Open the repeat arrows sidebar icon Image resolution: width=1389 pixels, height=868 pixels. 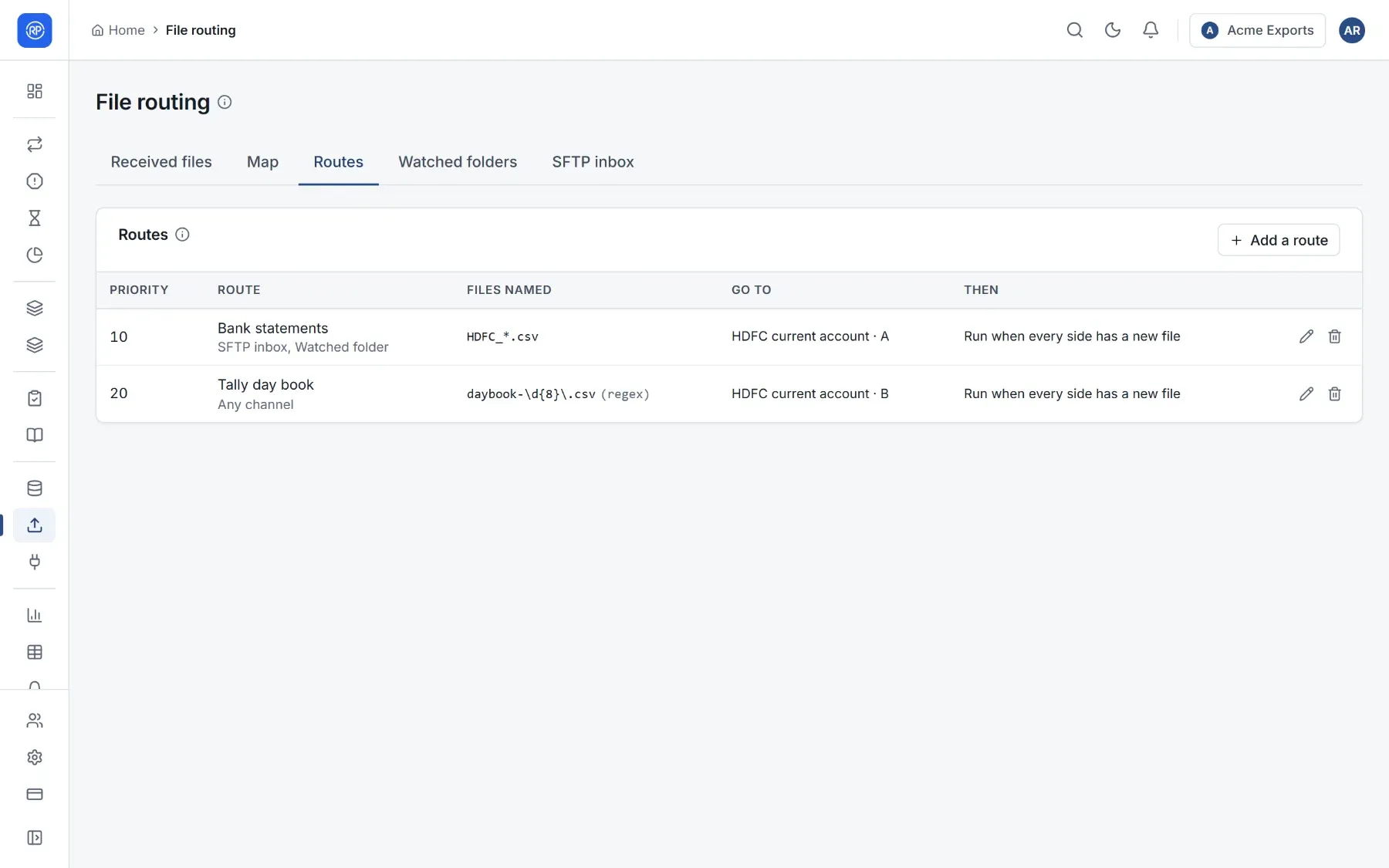pos(35,144)
